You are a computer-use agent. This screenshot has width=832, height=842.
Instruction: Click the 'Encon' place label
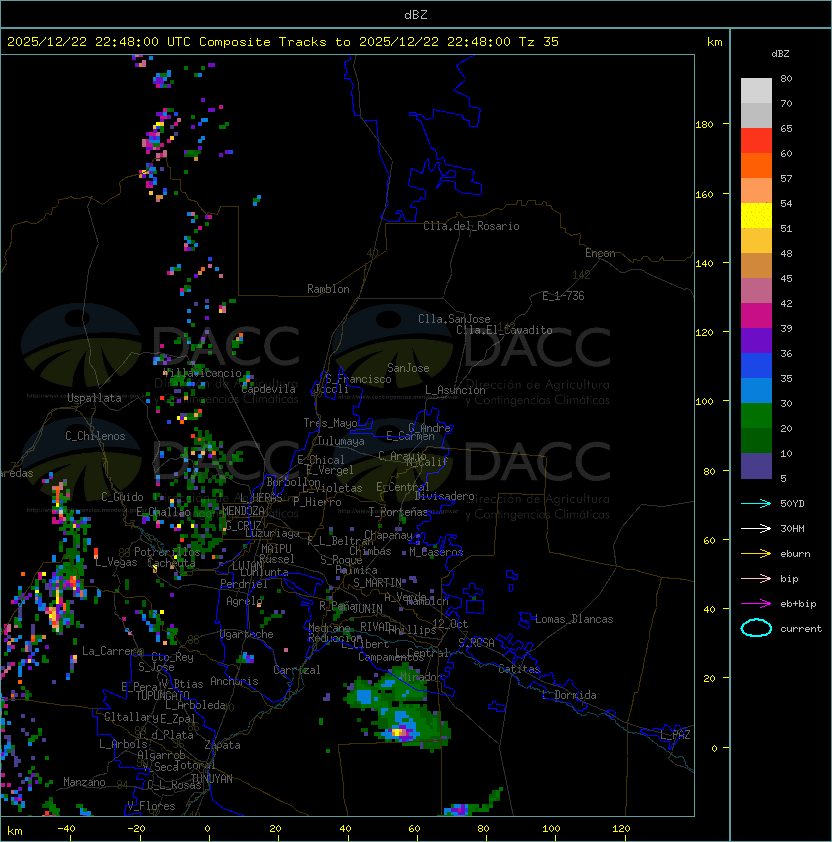coord(600,253)
